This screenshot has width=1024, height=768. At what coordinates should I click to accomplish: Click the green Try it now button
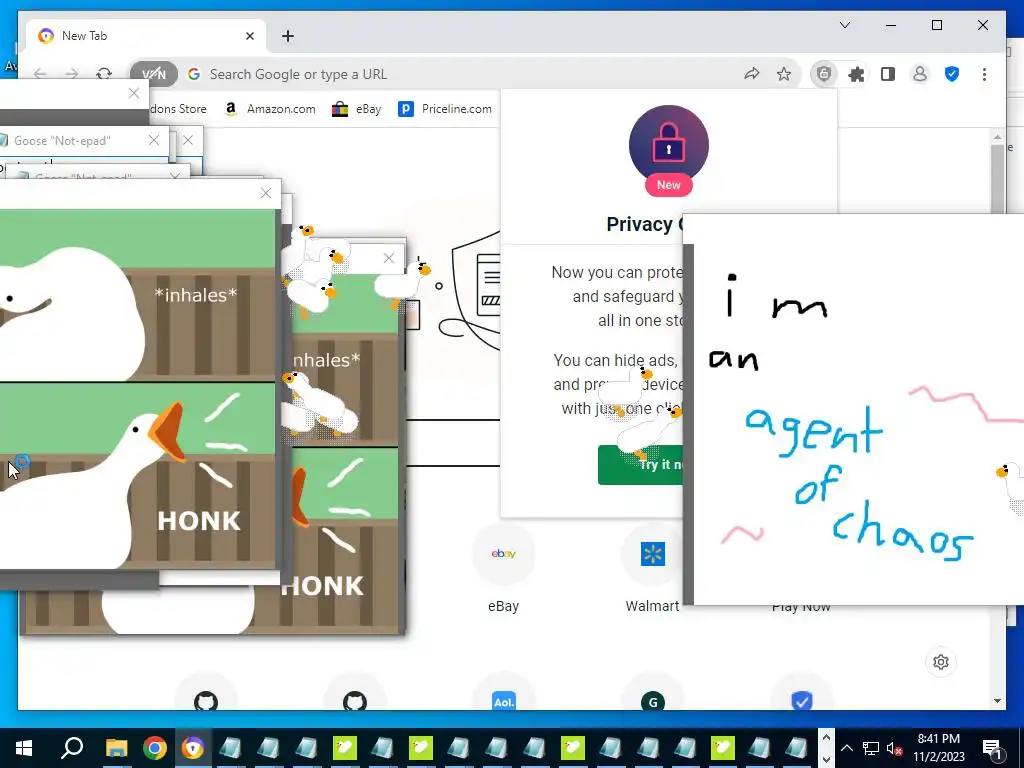click(641, 465)
